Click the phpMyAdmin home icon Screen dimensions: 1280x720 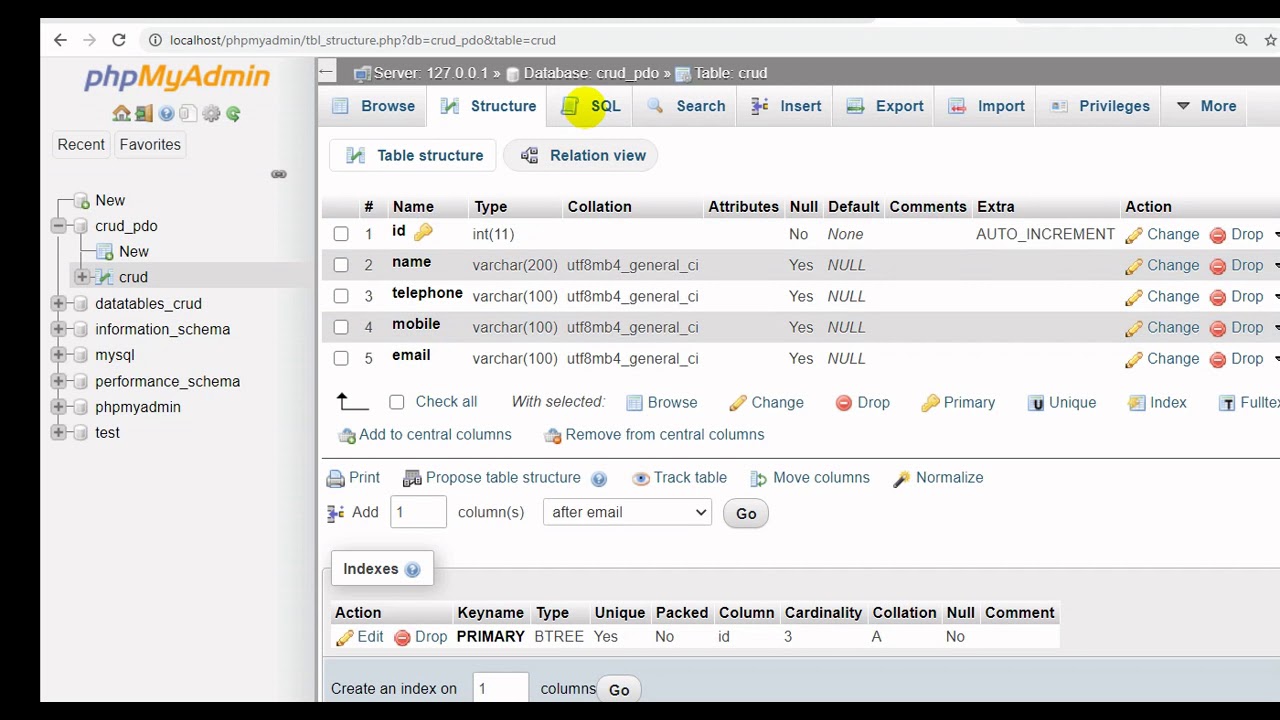[121, 114]
